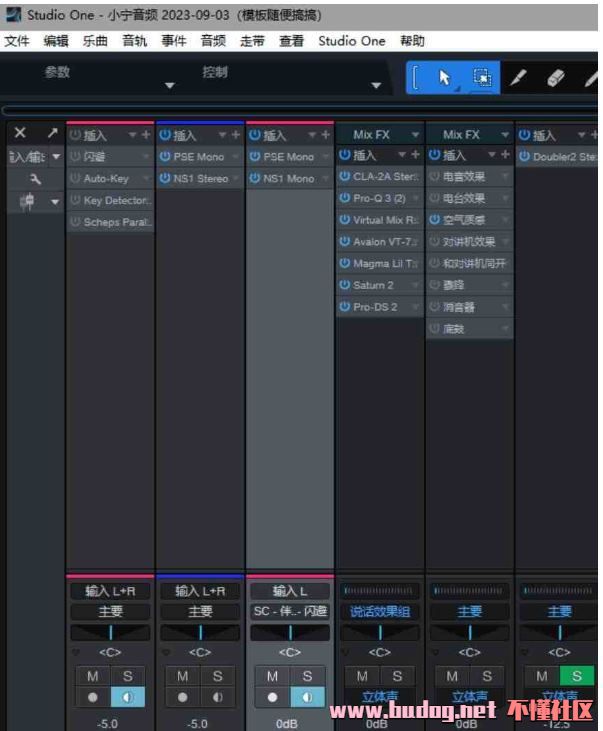Viewport: 603px width, 731px height.
Task: Open the 乐曲 menu
Action: 95,41
